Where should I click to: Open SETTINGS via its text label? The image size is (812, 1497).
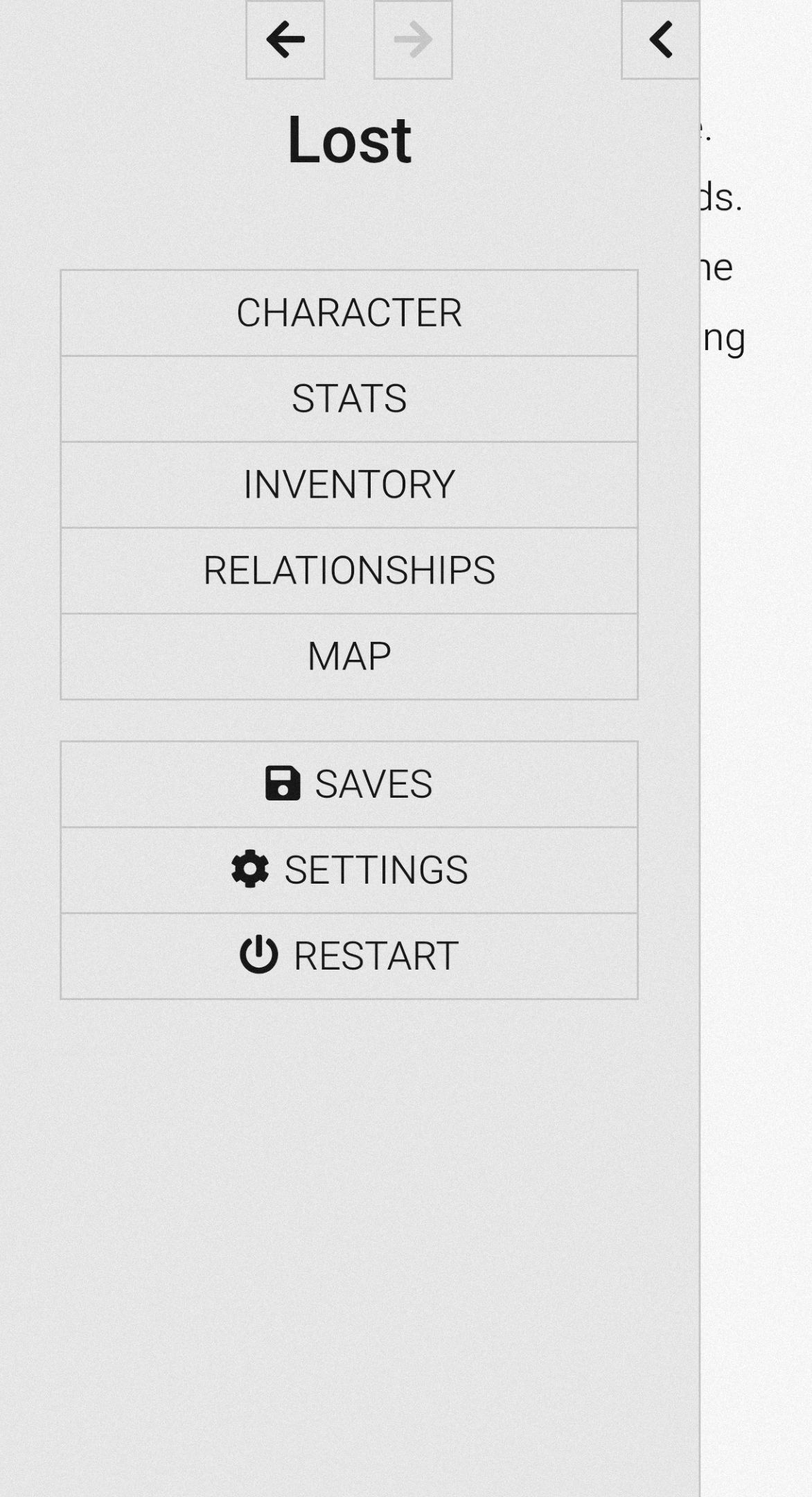tap(376, 870)
